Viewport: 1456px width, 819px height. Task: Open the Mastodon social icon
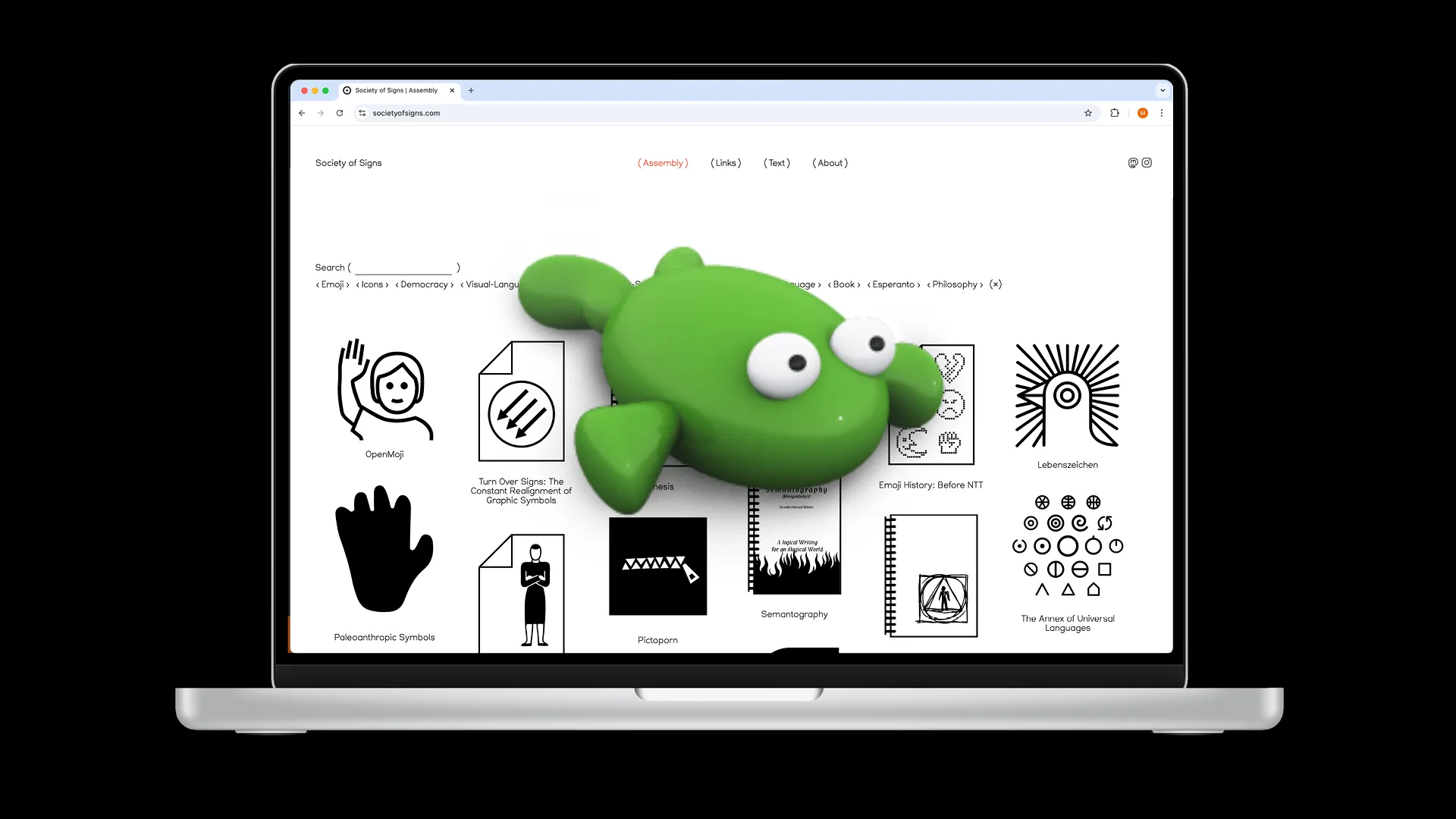(1133, 162)
